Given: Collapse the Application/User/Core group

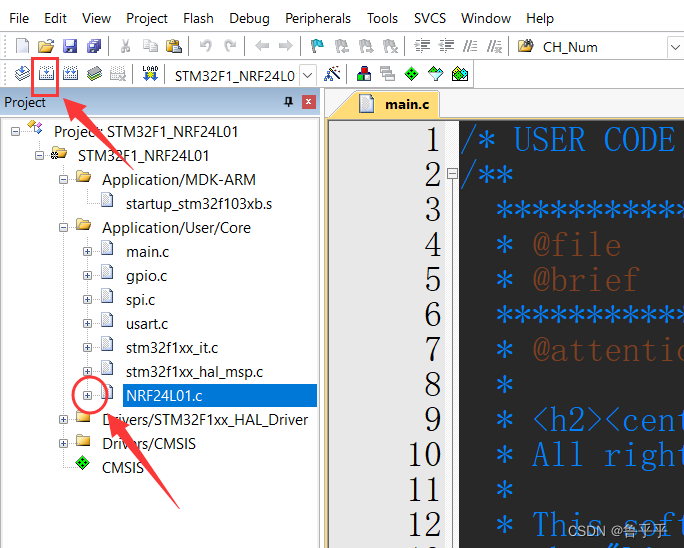Looking at the screenshot, I should tap(63, 227).
